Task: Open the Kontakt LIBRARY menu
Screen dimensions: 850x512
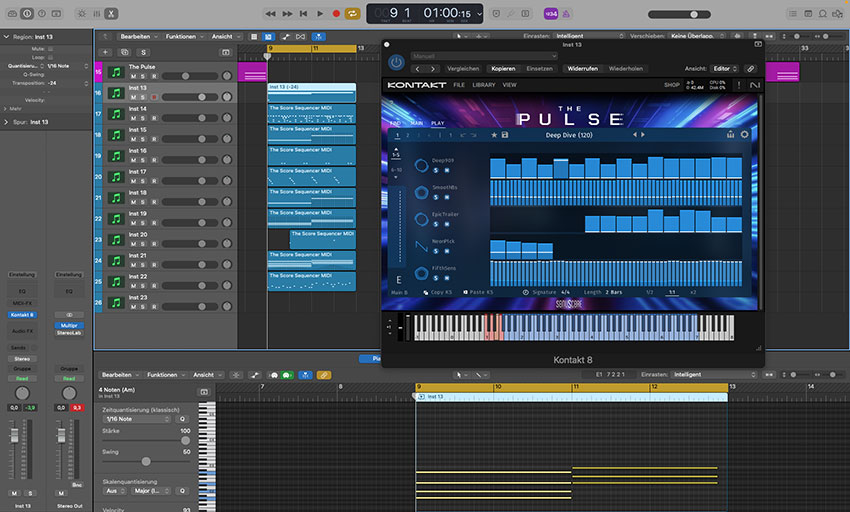Action: (484, 85)
